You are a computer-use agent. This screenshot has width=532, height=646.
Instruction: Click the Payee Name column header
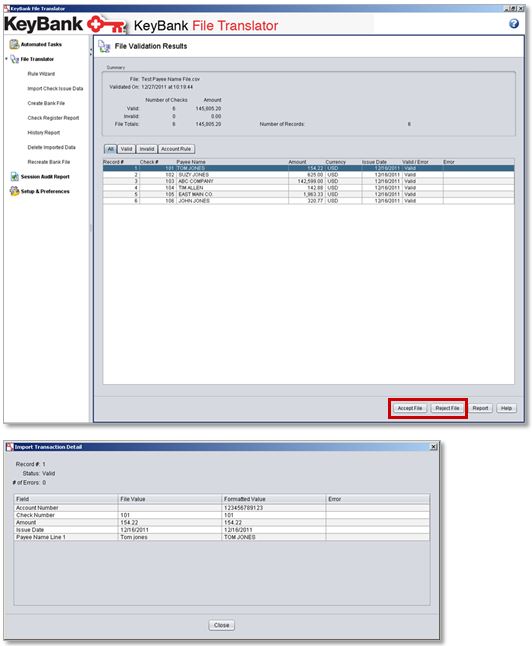click(232, 162)
